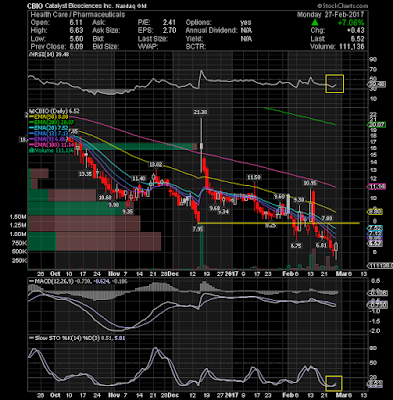Click the pink EMA 11.14 legend entry
Image resolution: width=393 pixels, height=400 pixels.
(50, 145)
